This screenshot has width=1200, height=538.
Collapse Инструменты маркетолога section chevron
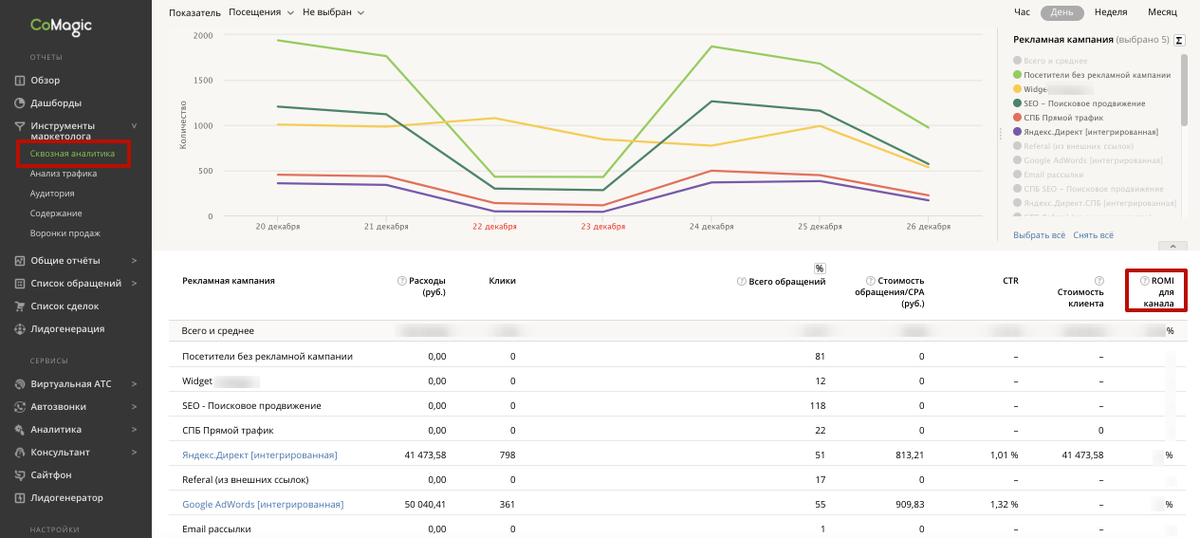pyautogui.click(x=134, y=126)
